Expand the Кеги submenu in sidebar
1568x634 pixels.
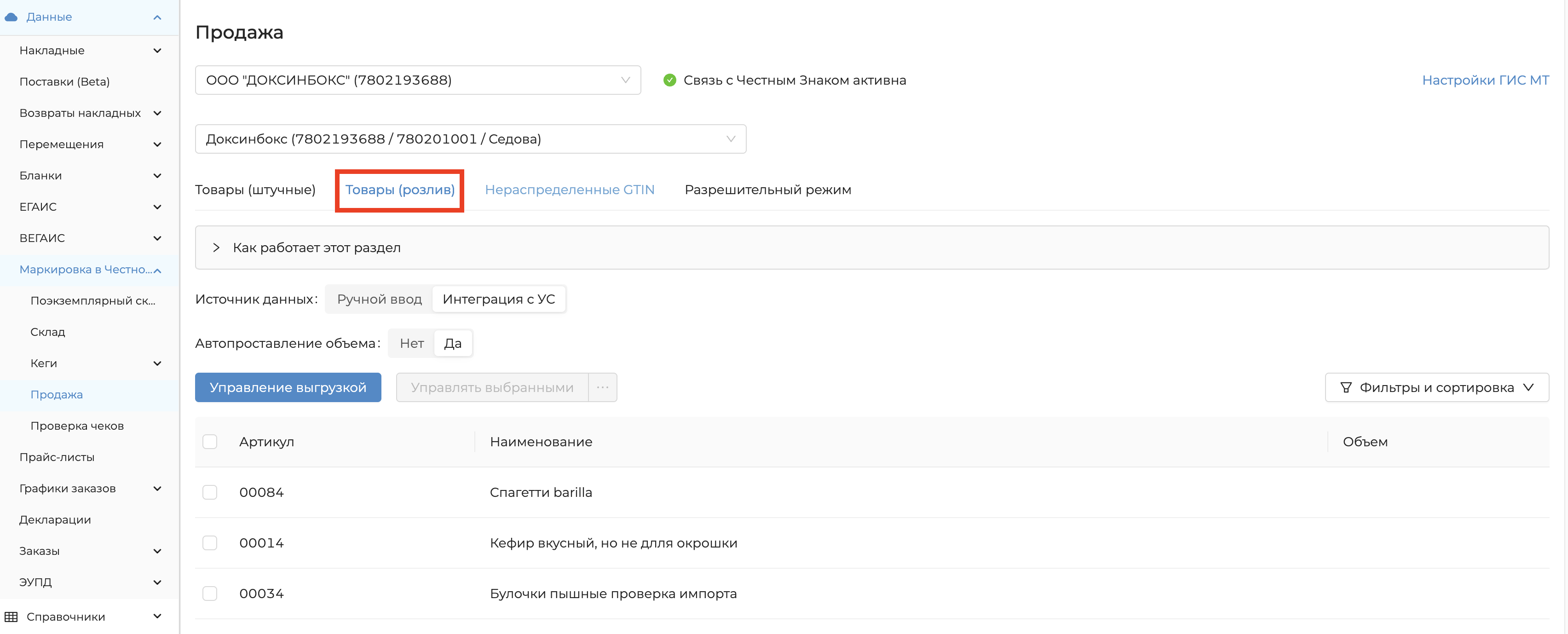point(157,363)
